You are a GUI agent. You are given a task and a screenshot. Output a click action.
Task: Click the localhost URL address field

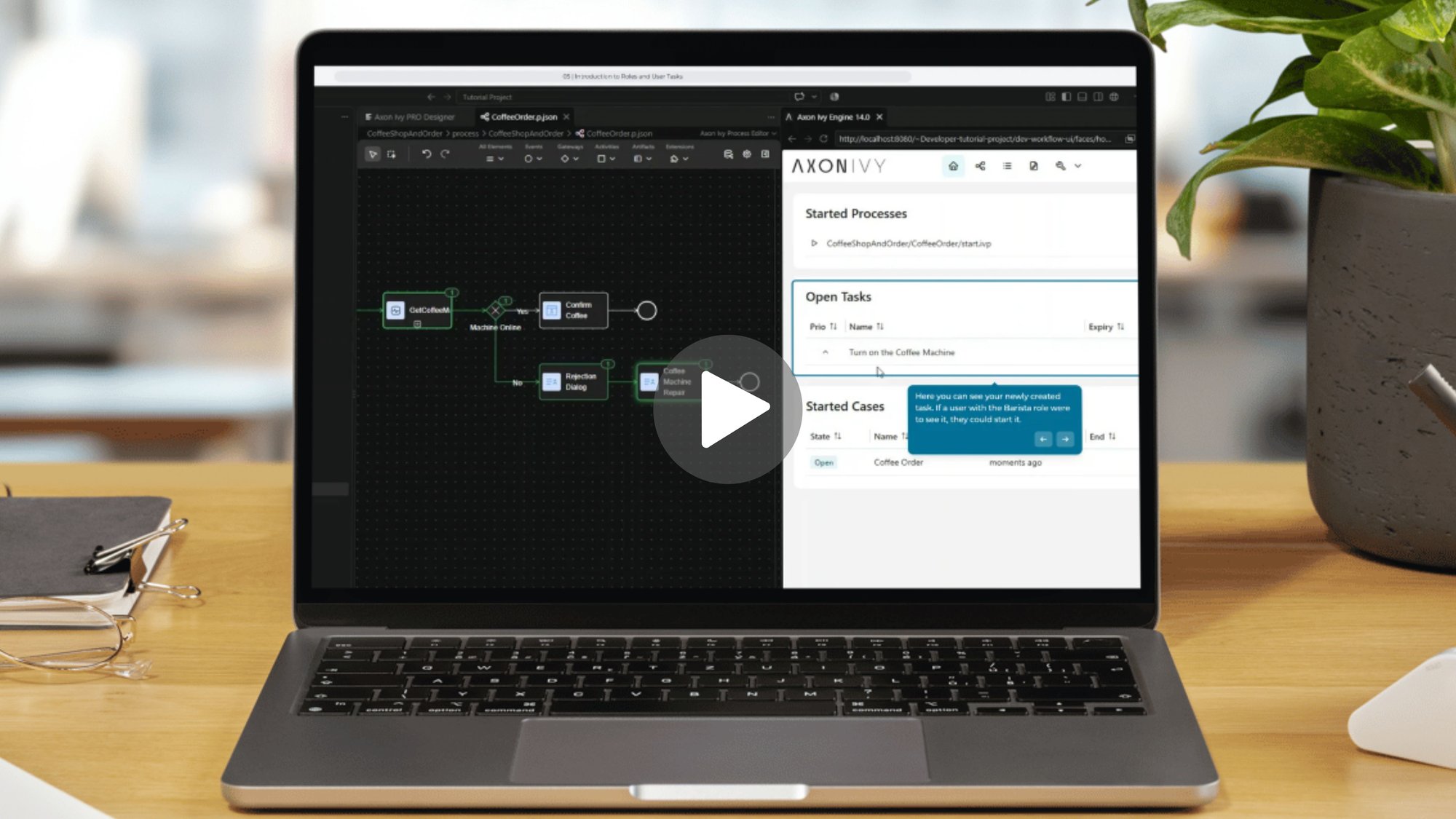976,138
